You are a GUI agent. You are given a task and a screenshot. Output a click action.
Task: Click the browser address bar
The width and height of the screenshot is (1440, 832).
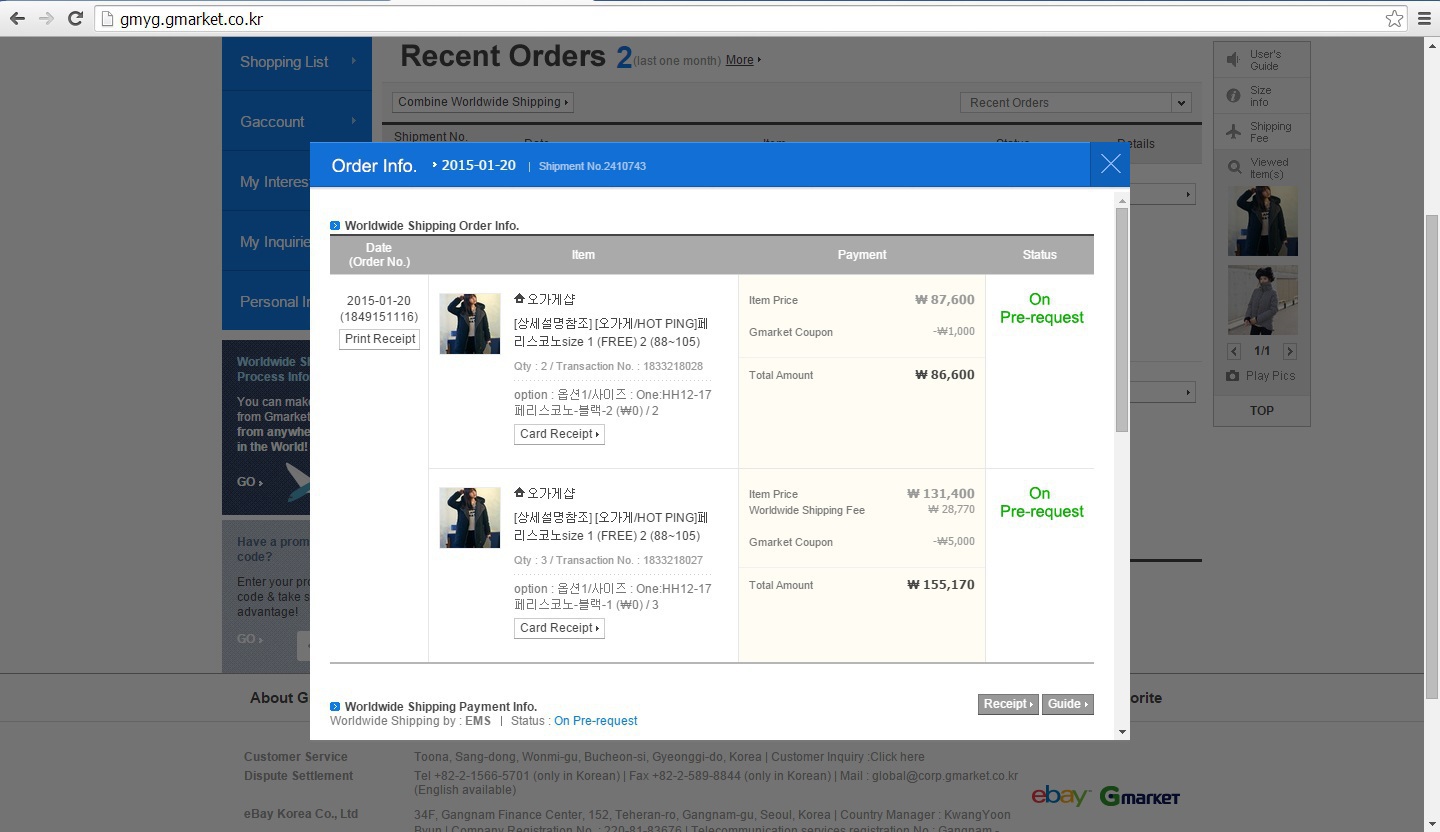748,19
